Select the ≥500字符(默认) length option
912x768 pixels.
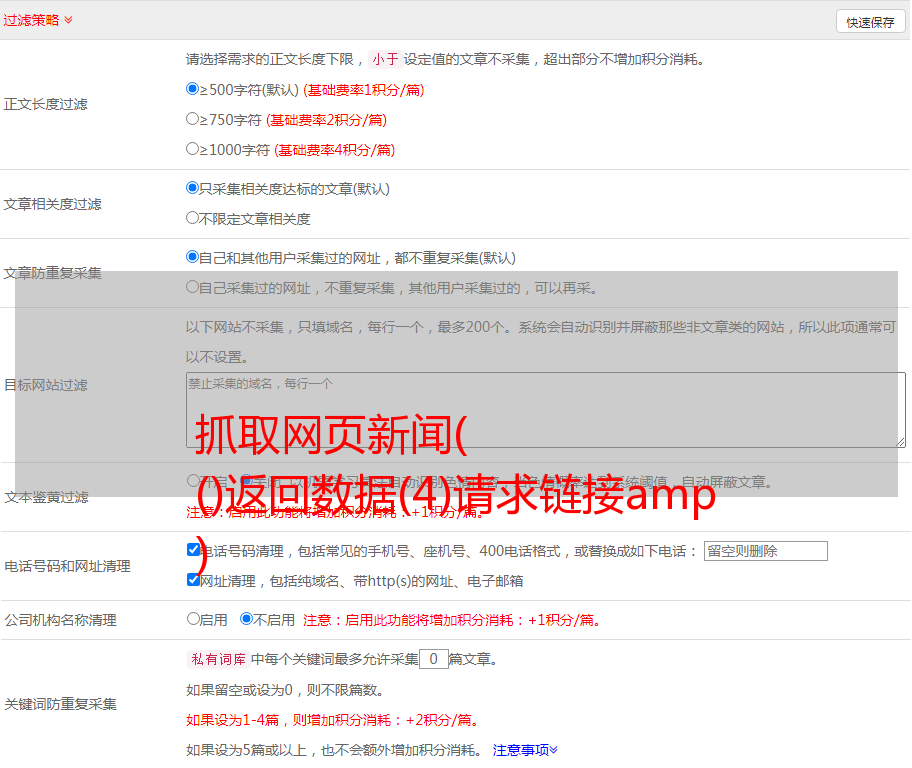[x=192, y=89]
